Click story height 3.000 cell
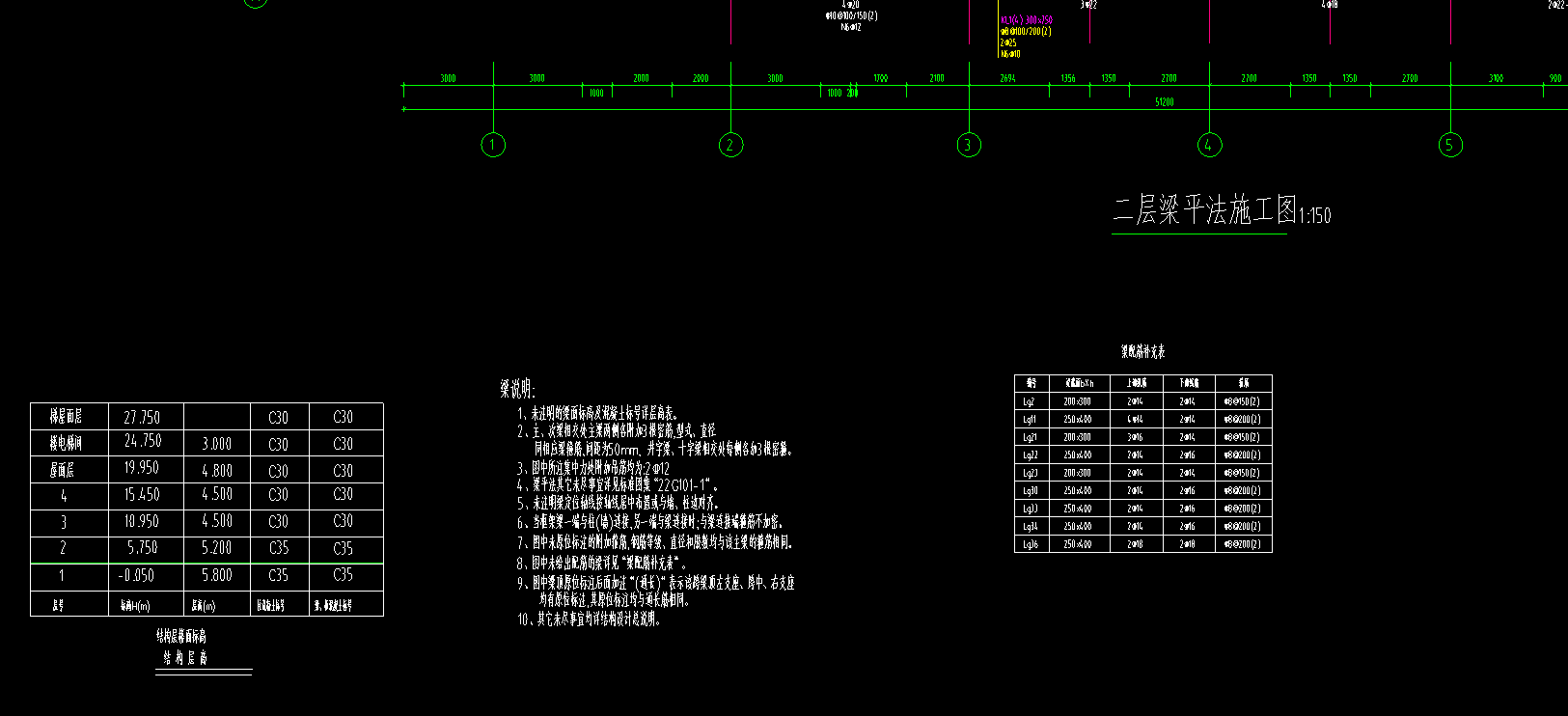The image size is (1568, 716). coord(216,444)
